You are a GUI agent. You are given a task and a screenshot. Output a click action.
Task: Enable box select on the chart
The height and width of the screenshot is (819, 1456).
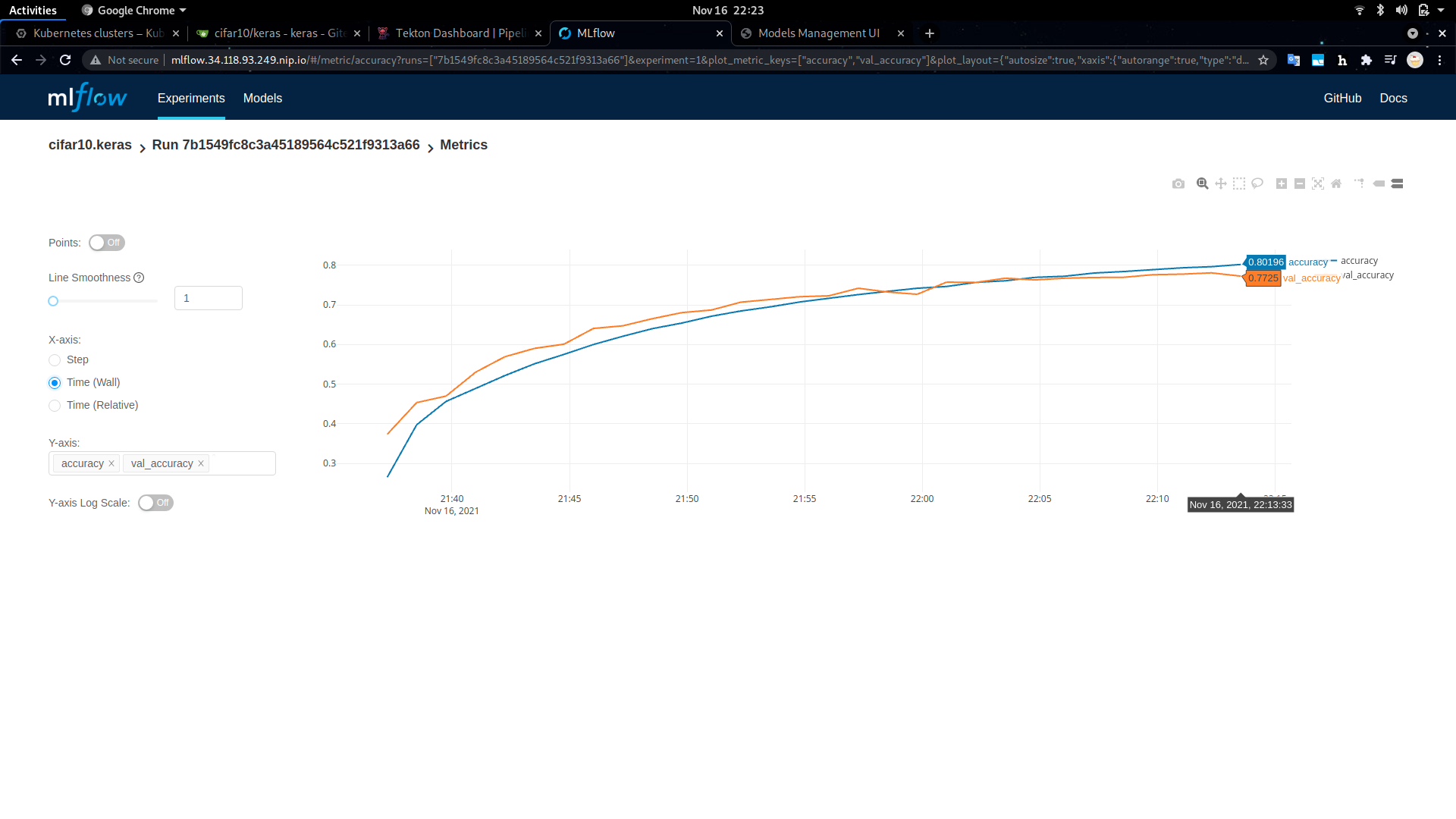1238,184
